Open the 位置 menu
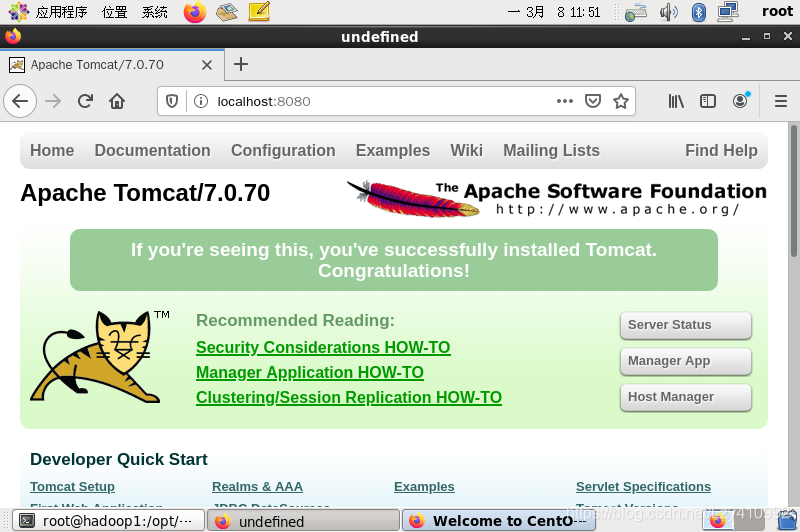800x532 pixels. pos(114,12)
